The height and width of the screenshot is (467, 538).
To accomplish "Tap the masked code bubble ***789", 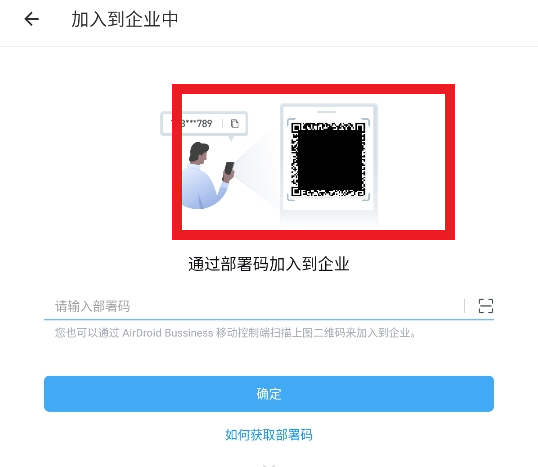I will click(x=204, y=124).
